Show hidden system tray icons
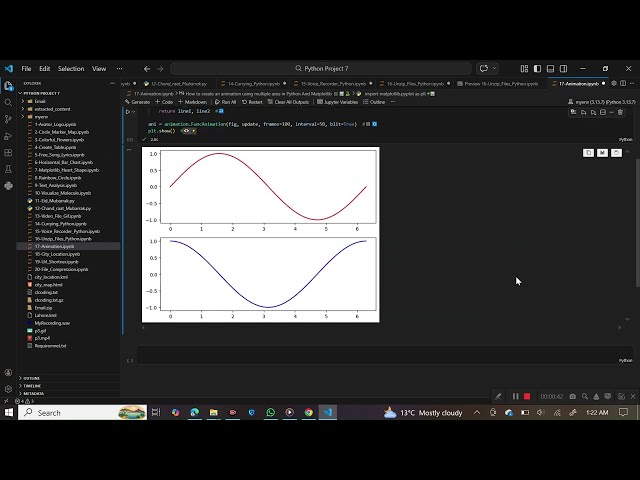The width and height of the screenshot is (640, 480). click(477, 412)
